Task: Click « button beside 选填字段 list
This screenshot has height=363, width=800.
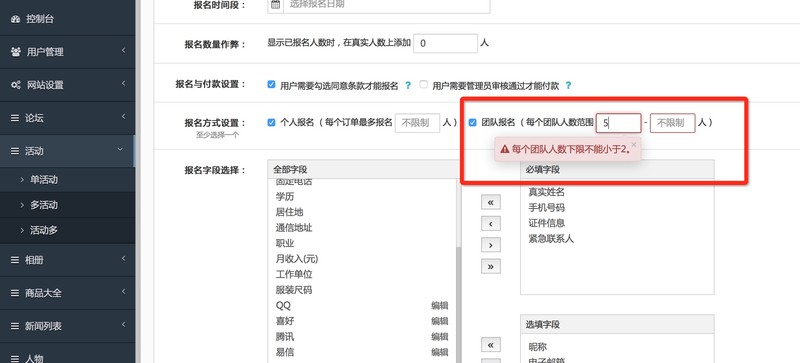Action: click(491, 345)
